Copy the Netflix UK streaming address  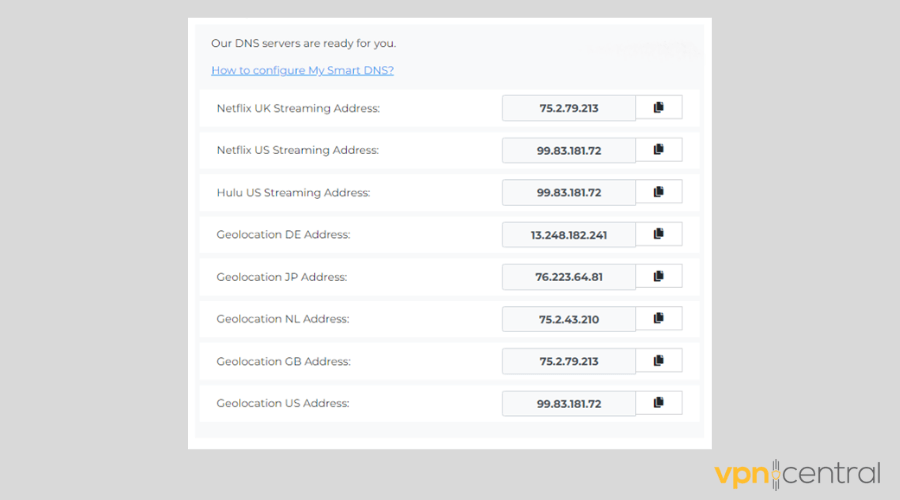658,107
